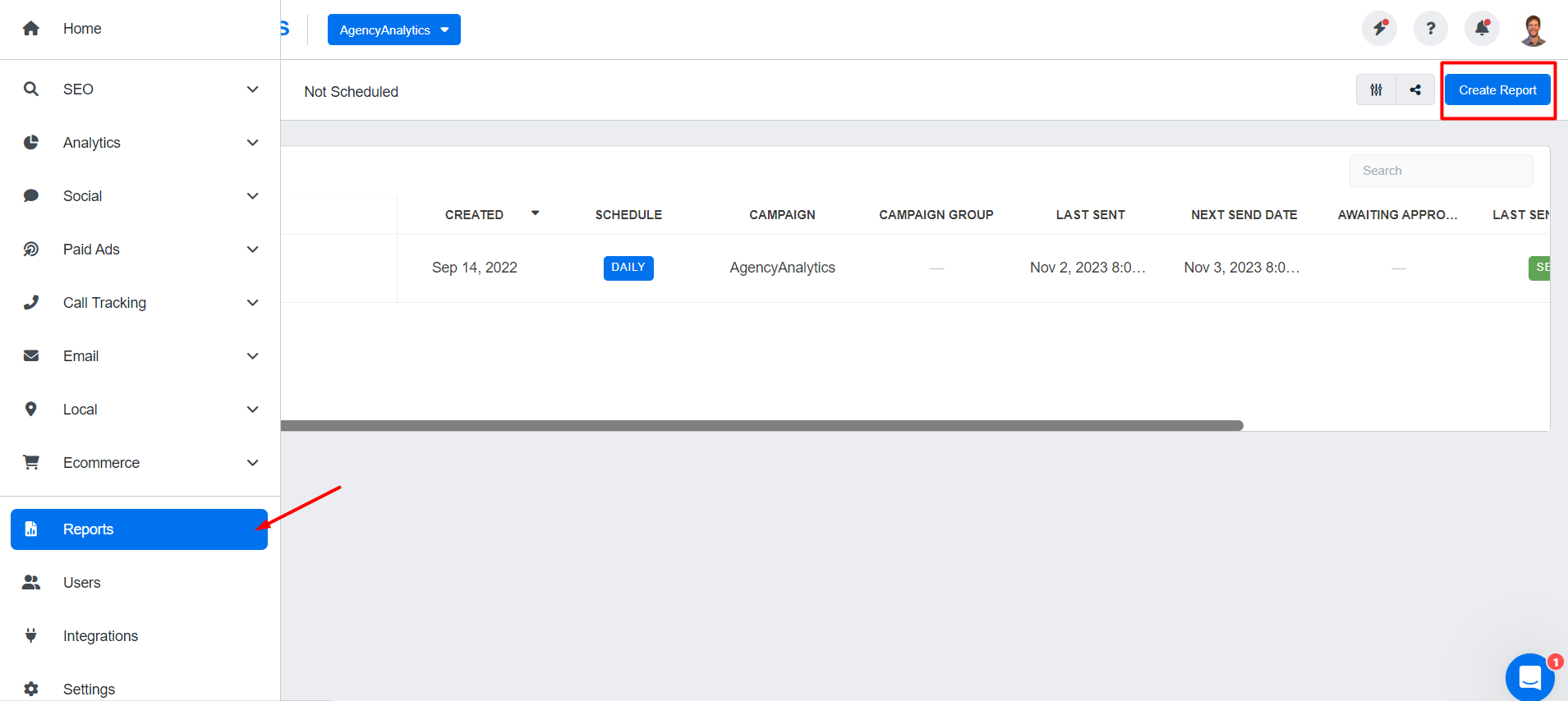Sort by the Schedule column header
The width and height of the screenshot is (1568, 701).
pyautogui.click(x=628, y=215)
